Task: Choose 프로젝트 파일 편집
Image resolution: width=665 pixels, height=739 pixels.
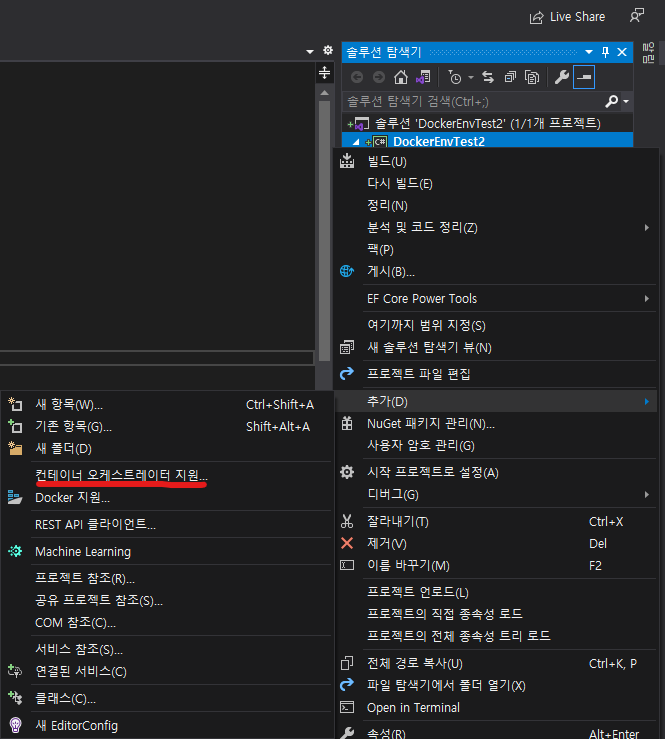Action: pos(495,374)
